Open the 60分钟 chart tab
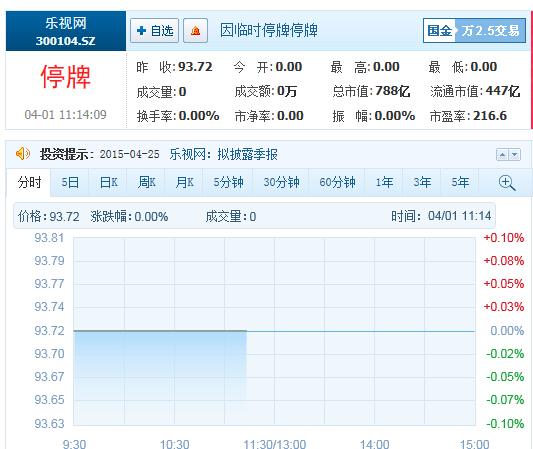Image resolution: width=533 pixels, height=449 pixels. click(337, 183)
